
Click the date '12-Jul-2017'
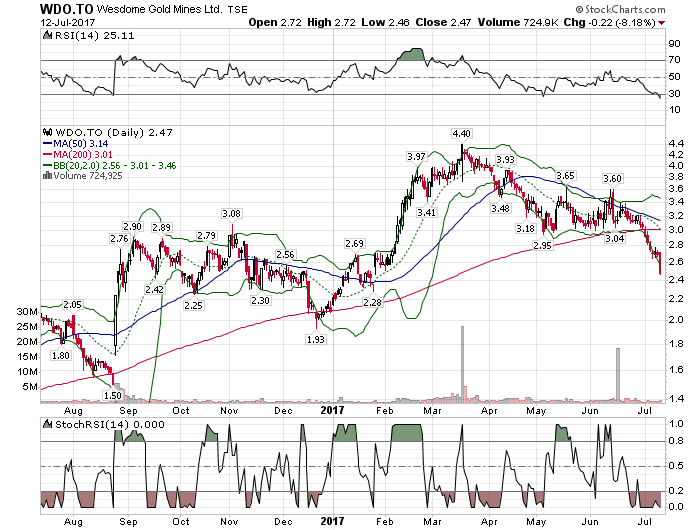pos(67,22)
